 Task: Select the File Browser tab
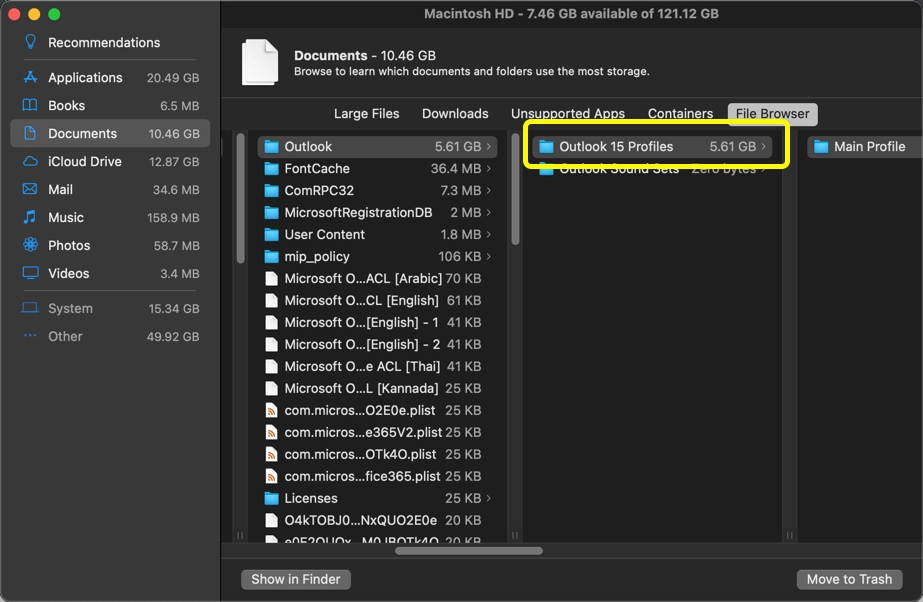tap(772, 114)
